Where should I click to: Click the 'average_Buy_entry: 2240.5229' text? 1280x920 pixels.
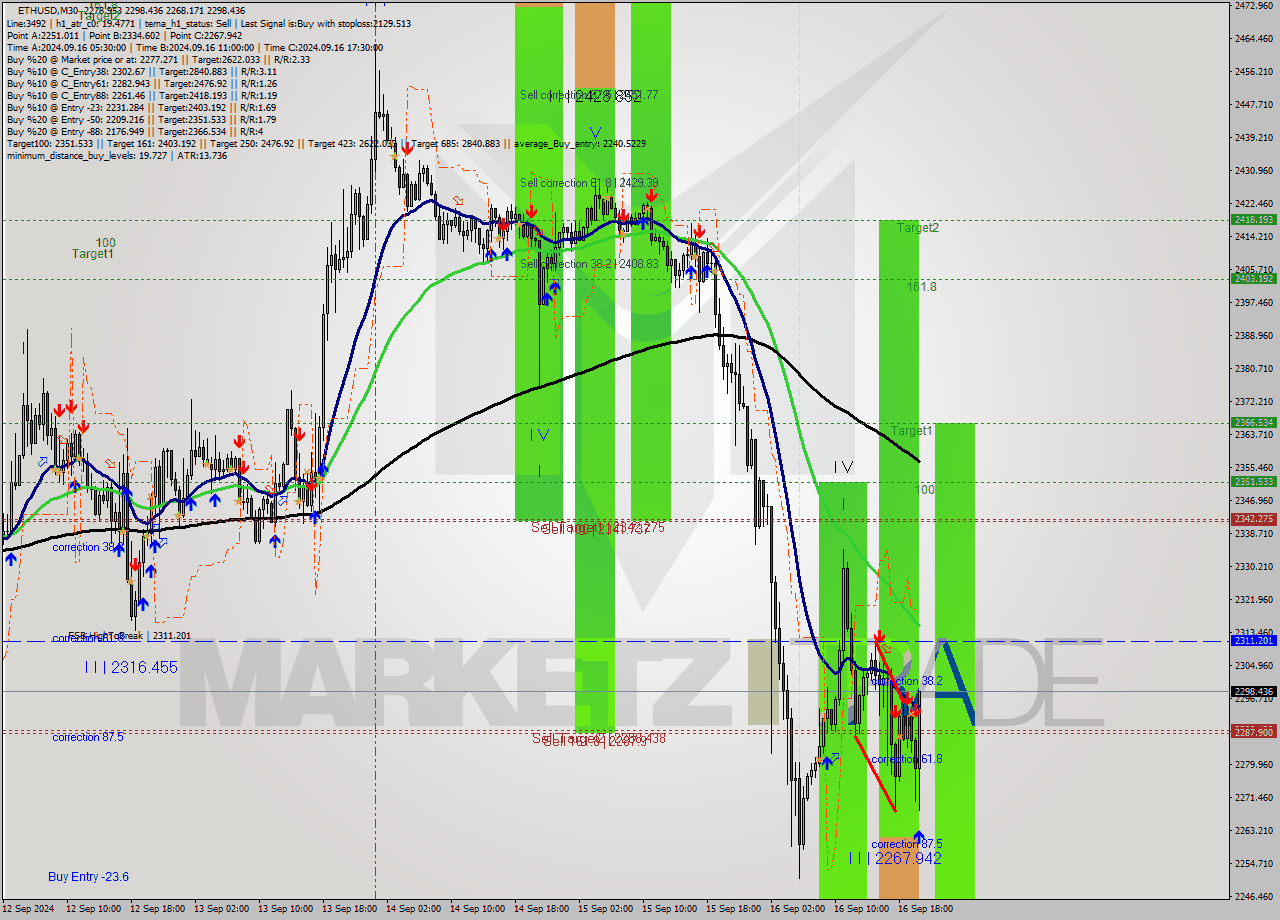coord(580,143)
